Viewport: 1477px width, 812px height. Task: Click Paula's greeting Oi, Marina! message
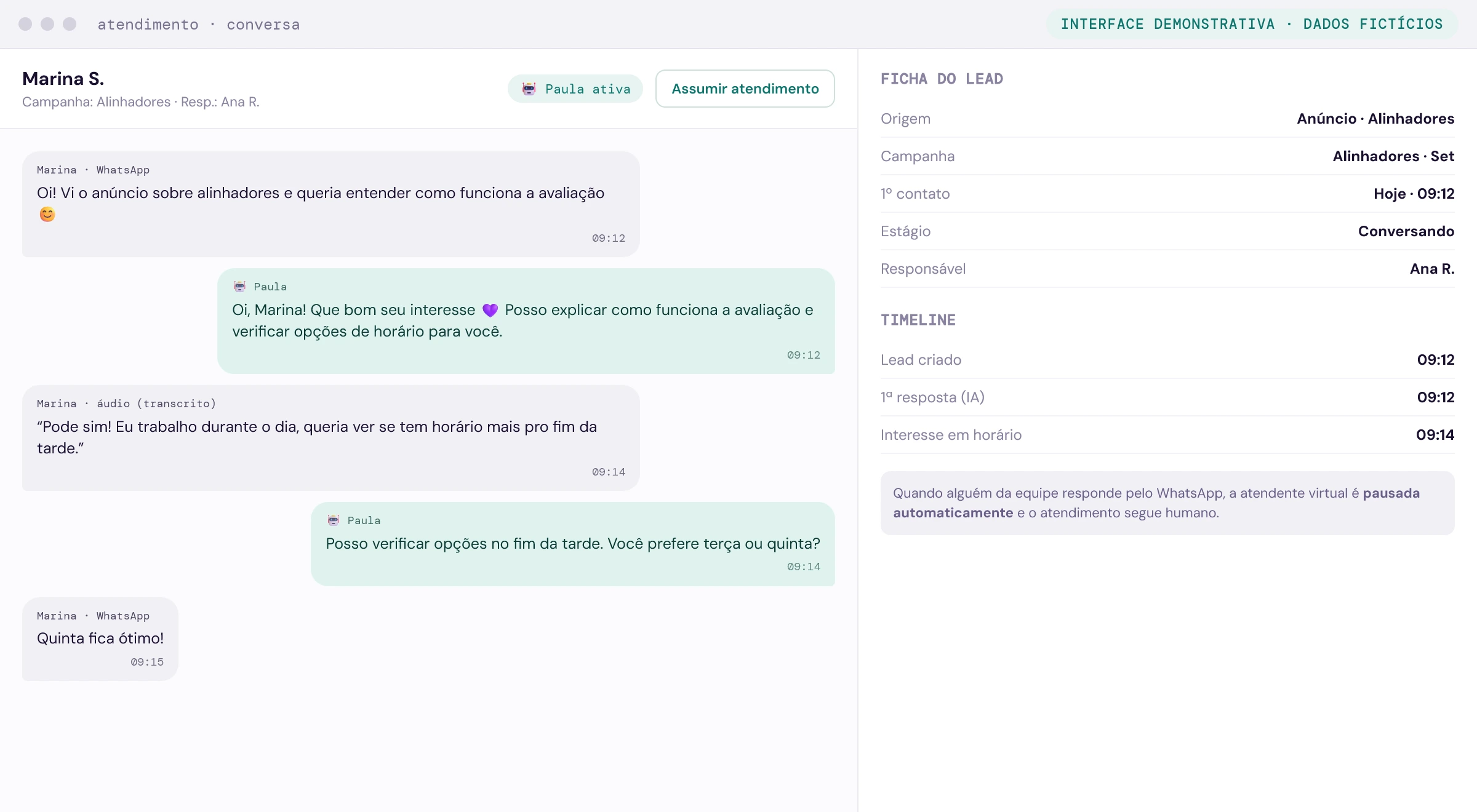[x=526, y=321]
